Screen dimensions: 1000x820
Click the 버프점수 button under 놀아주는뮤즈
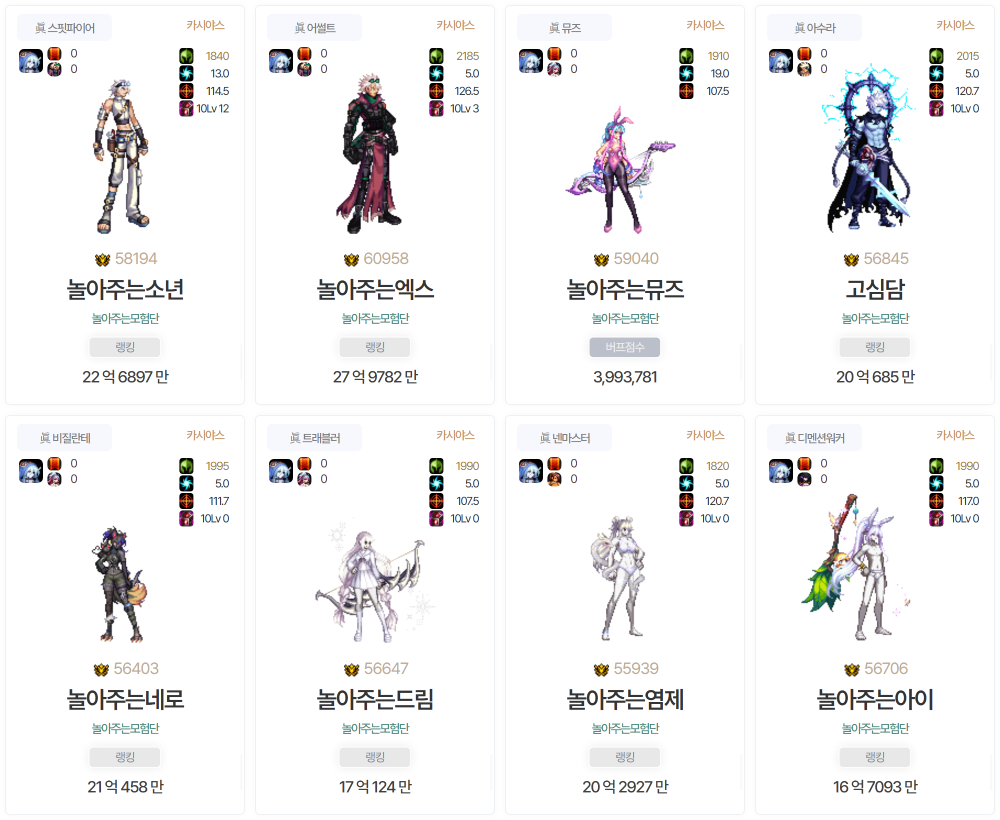click(x=625, y=348)
